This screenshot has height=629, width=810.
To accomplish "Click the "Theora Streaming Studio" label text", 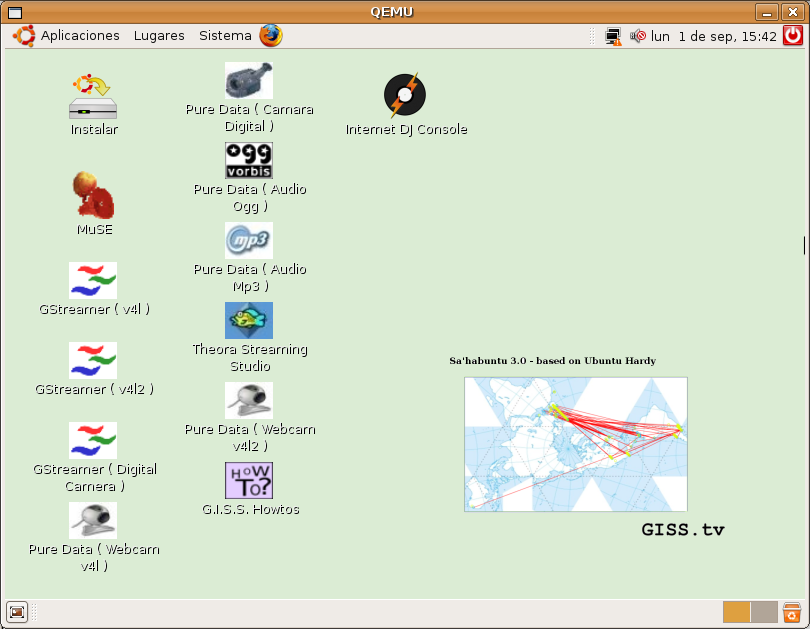I will 250,358.
